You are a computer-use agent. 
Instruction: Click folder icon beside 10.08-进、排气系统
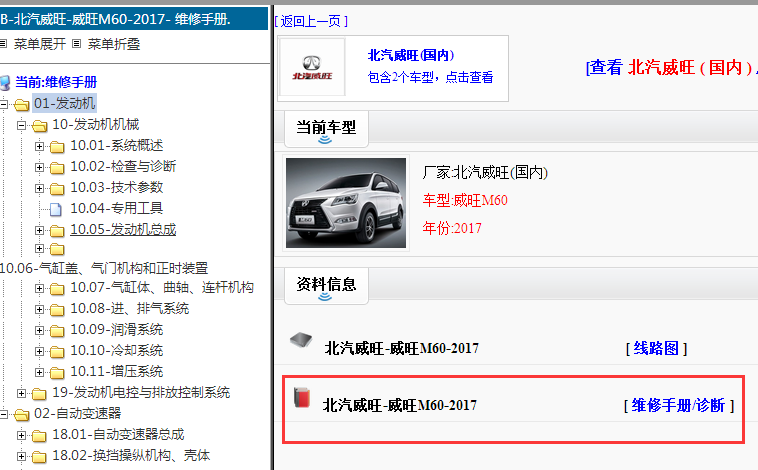(x=57, y=309)
